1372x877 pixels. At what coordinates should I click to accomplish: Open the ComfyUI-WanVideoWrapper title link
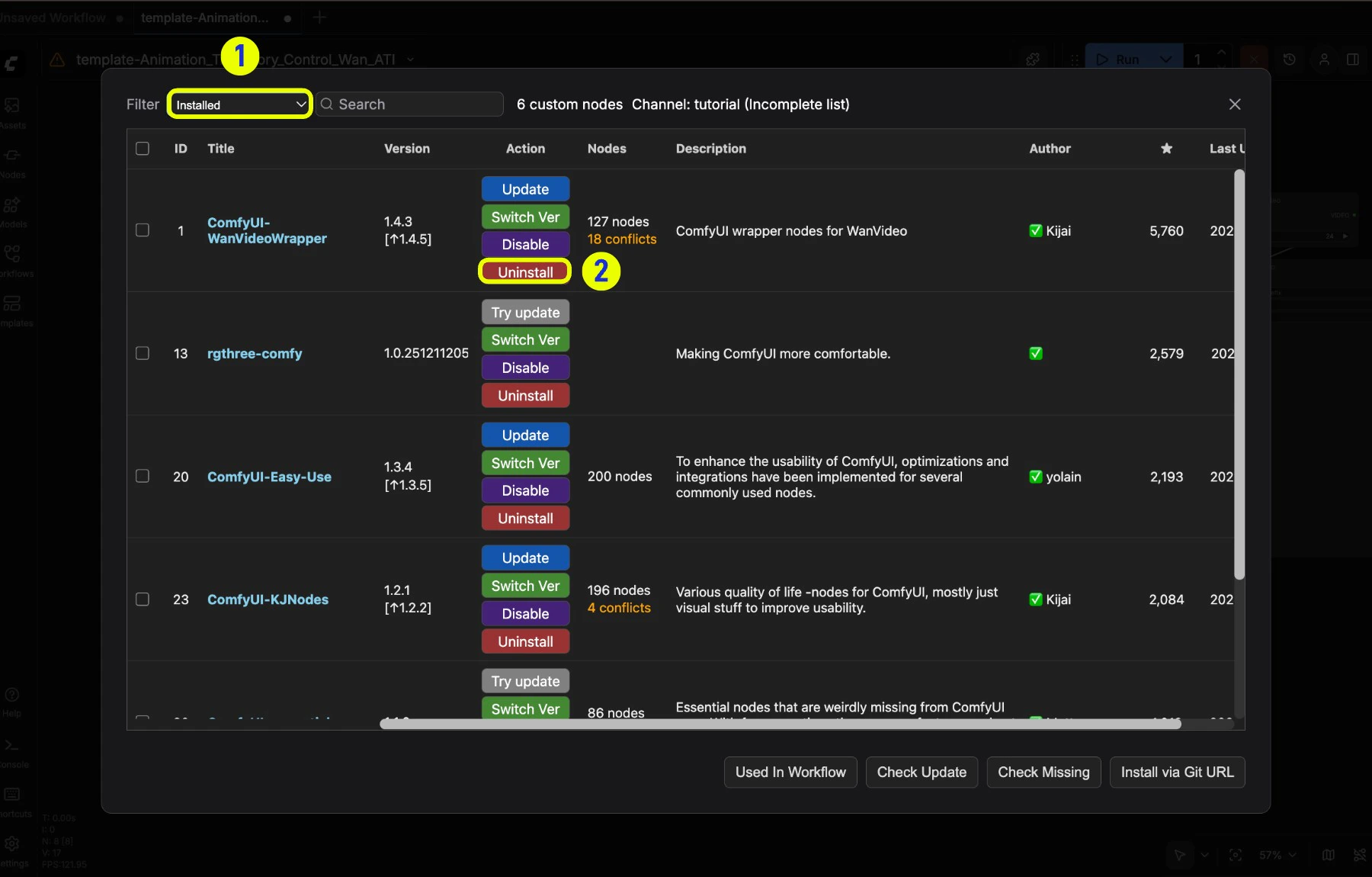coord(267,230)
